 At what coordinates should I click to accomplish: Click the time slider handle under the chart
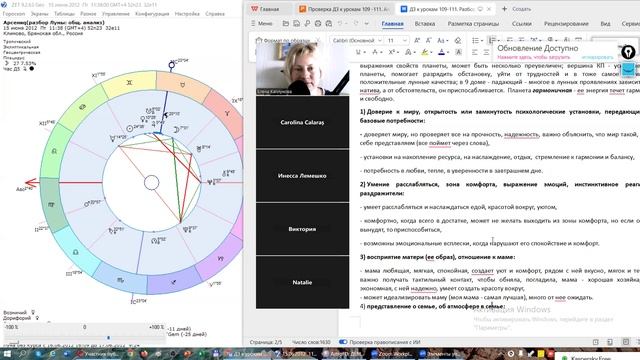tap(108, 338)
